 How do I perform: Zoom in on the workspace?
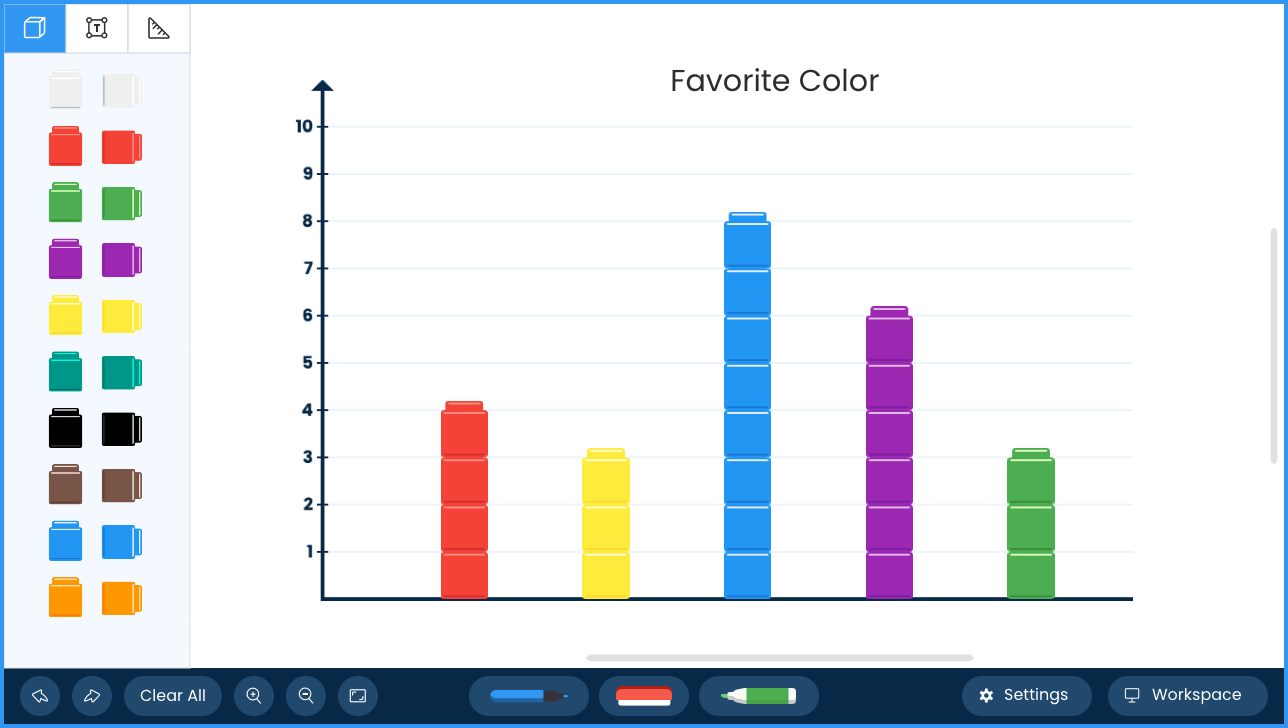254,696
